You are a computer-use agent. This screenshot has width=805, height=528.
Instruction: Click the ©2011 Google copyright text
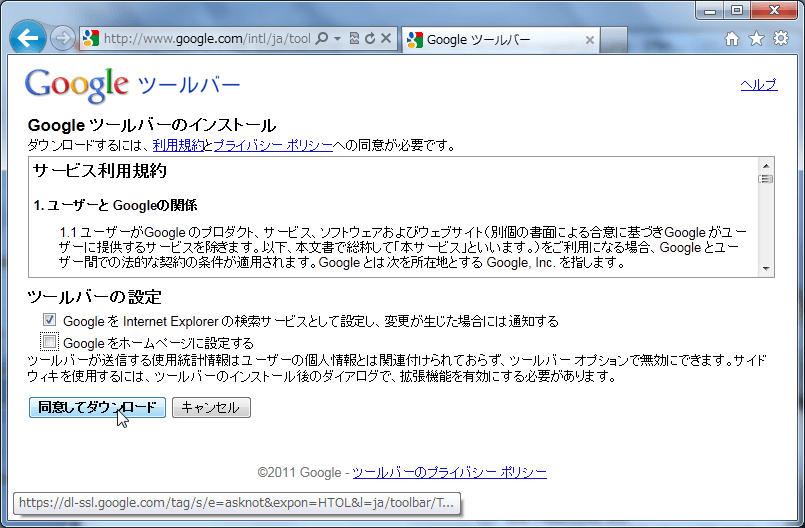coord(299,472)
